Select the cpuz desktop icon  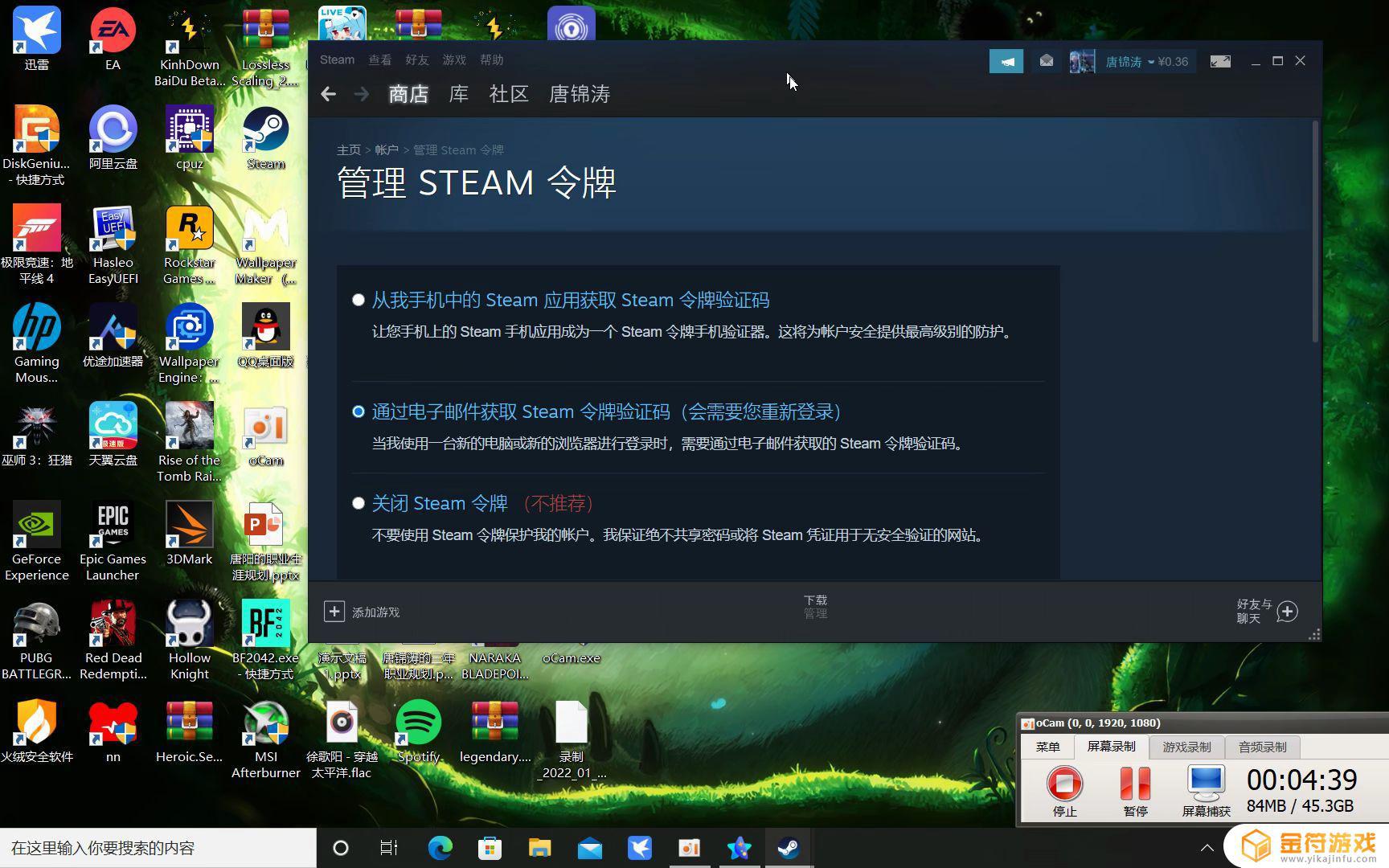(190, 137)
